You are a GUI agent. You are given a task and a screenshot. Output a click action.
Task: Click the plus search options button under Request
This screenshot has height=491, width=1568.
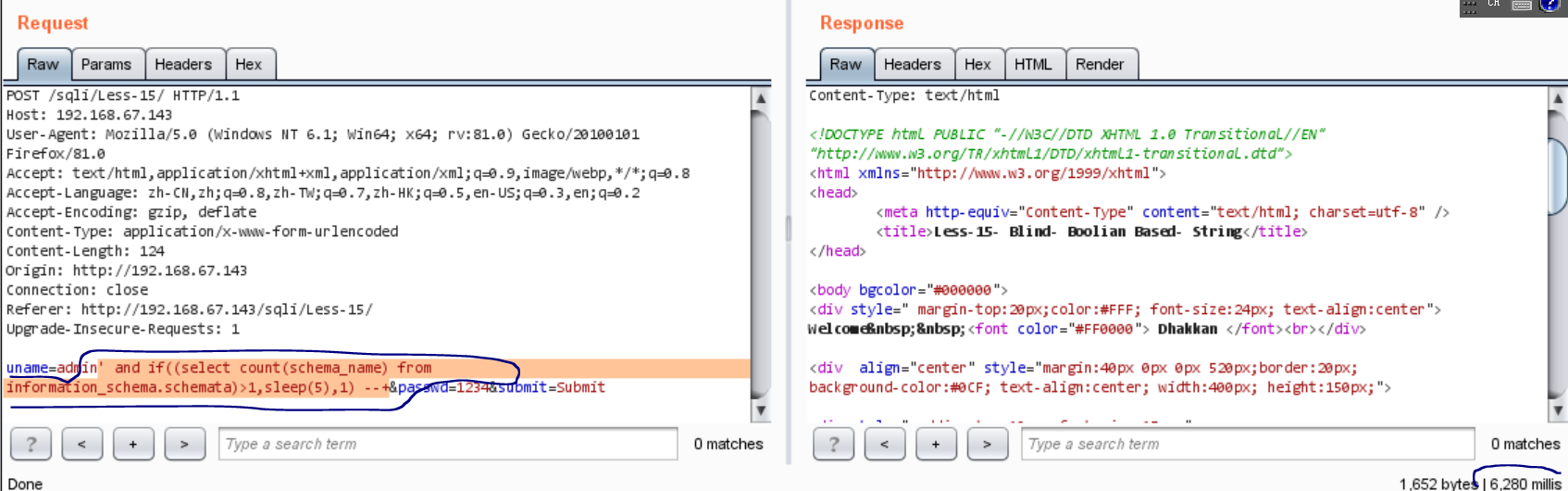coord(133,444)
